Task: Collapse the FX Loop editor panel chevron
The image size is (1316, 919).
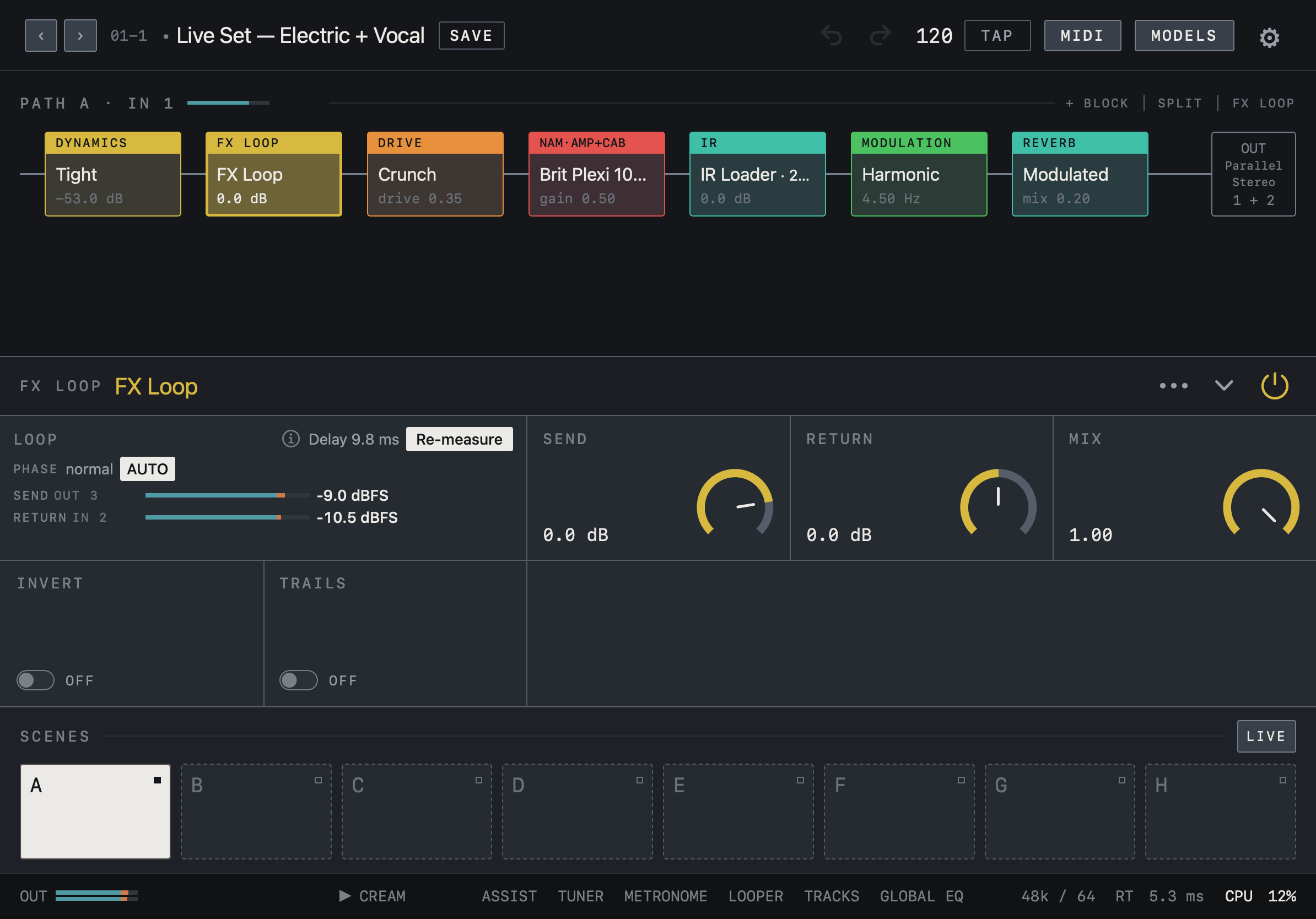Action: 1224,386
